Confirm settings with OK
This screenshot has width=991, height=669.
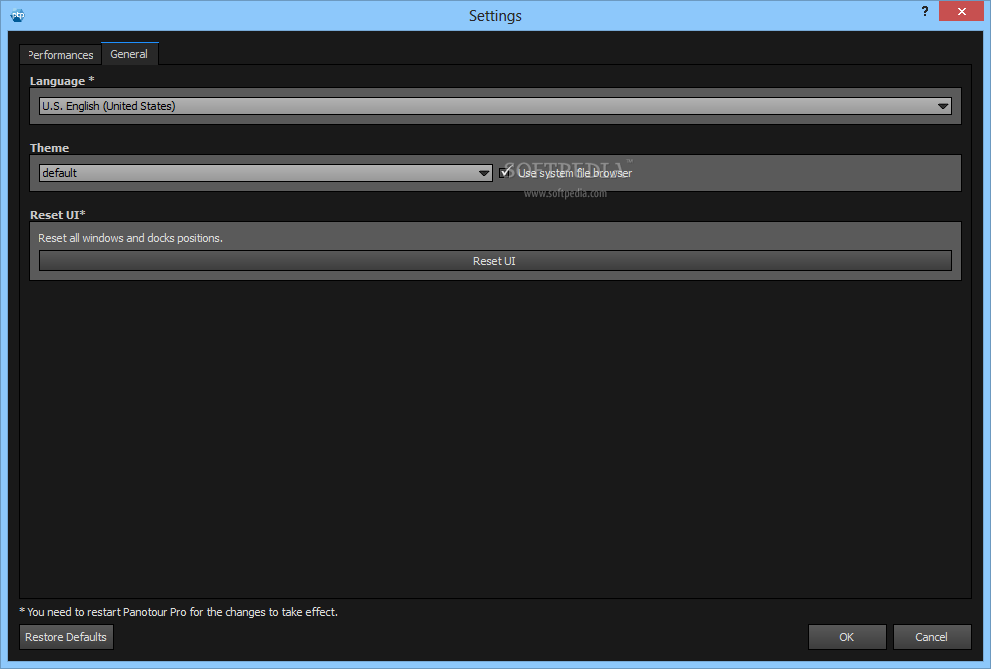click(847, 637)
